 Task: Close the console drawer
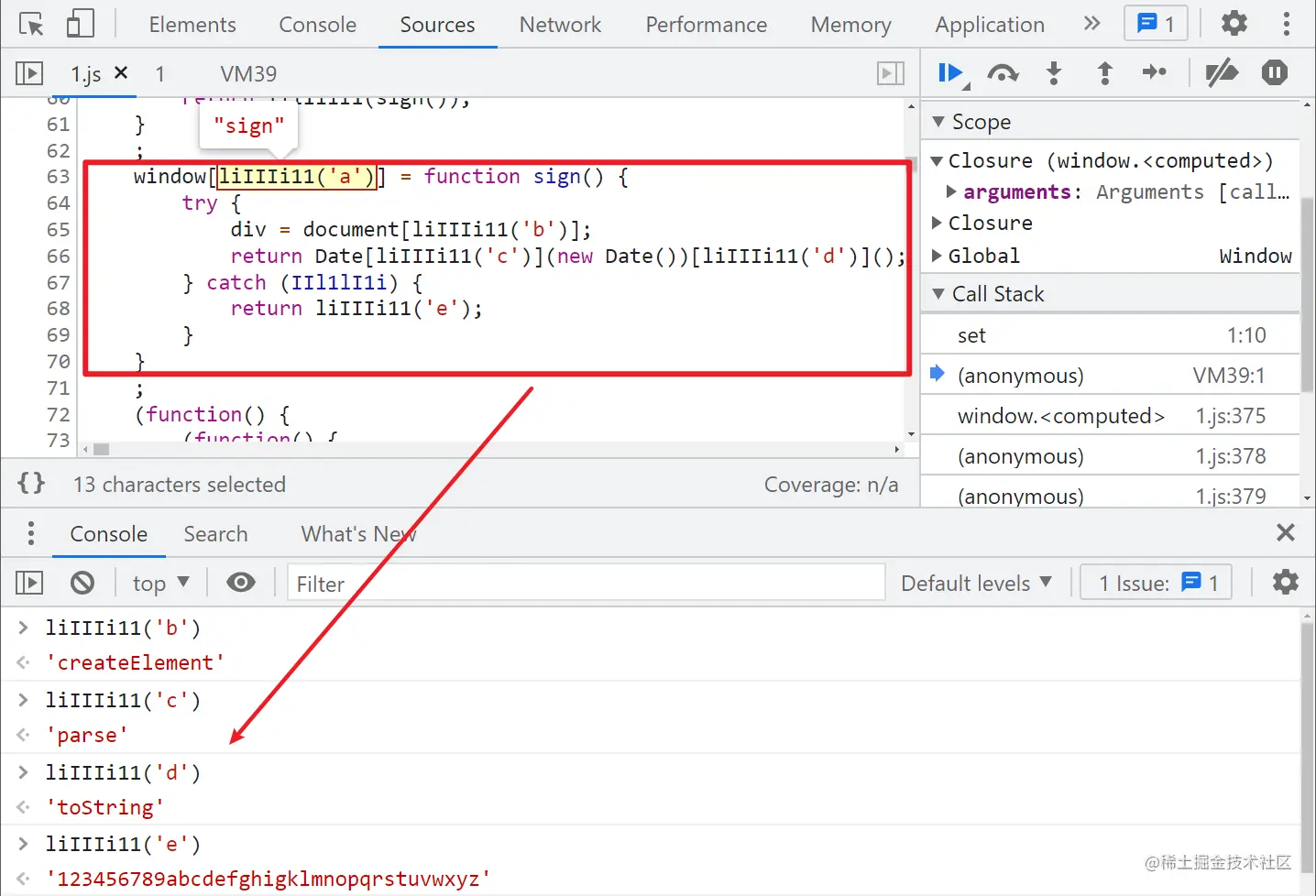(1286, 532)
